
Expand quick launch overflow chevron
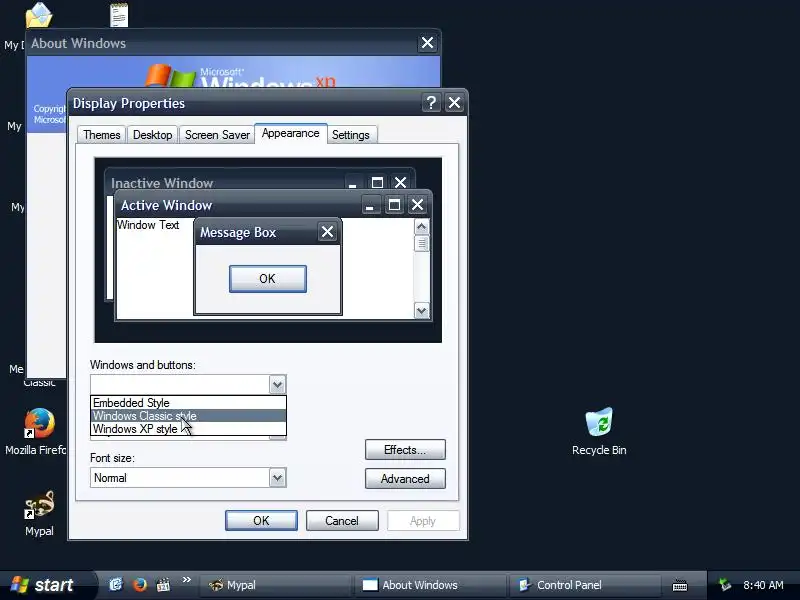(186, 579)
